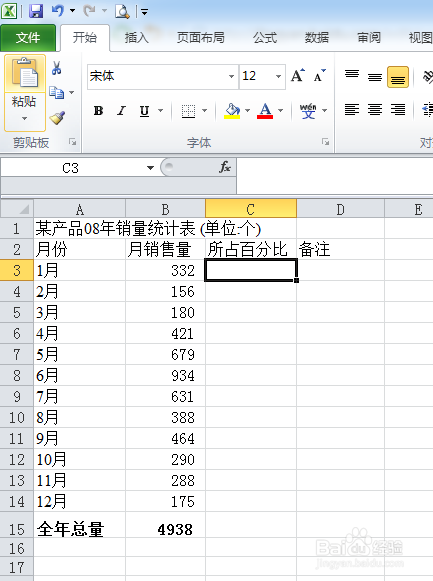Toggle bottom vertical alignment

[398, 77]
